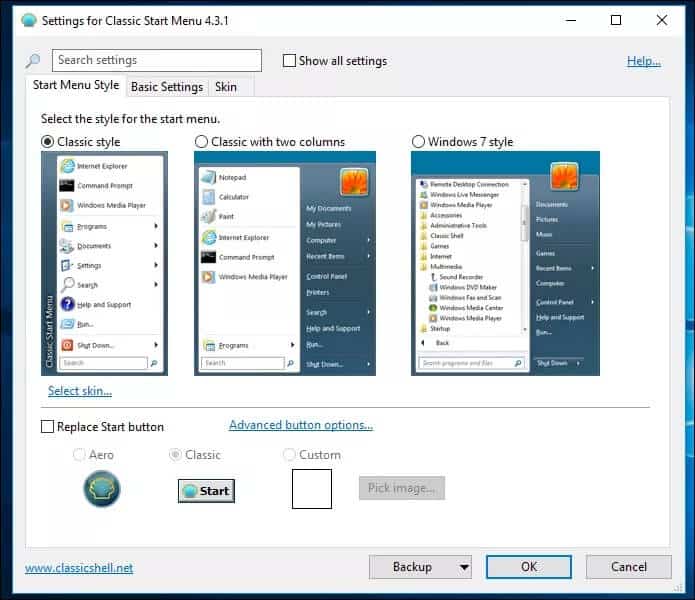Viewport: 695px width, 600px height.
Task: Tick the Replace Start button checkbox
Action: [x=47, y=427]
